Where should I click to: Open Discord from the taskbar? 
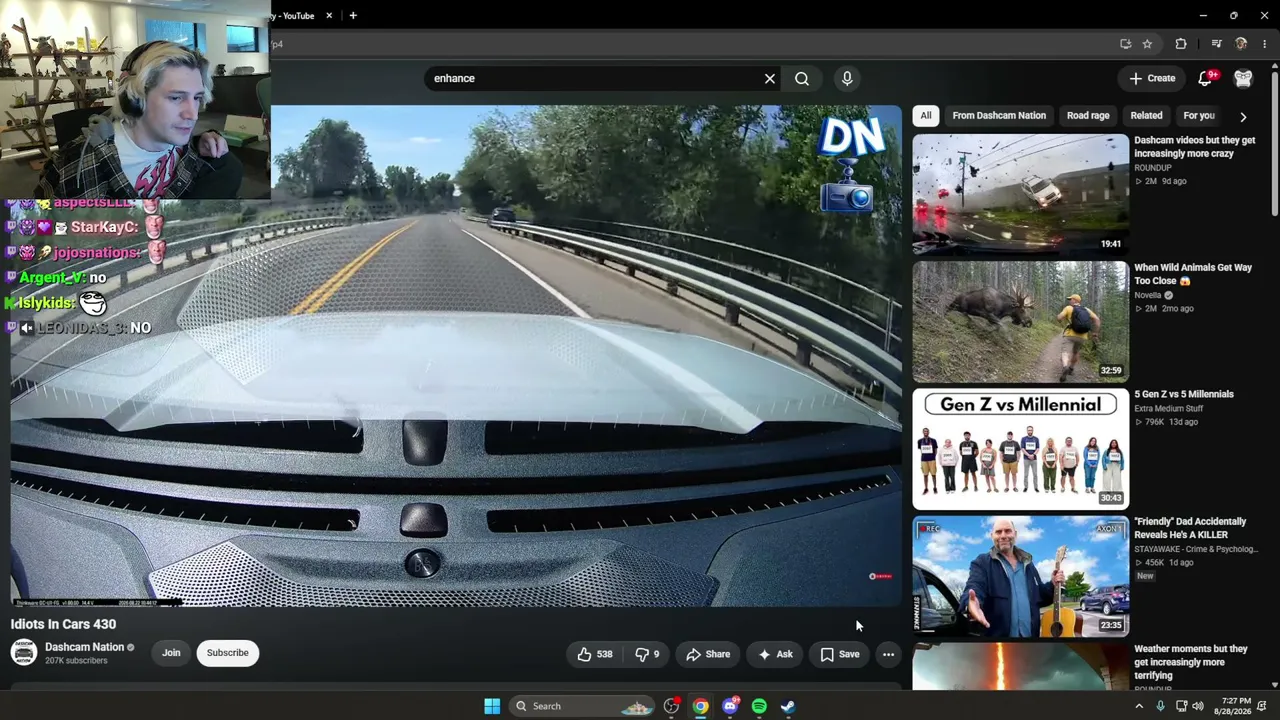731,706
